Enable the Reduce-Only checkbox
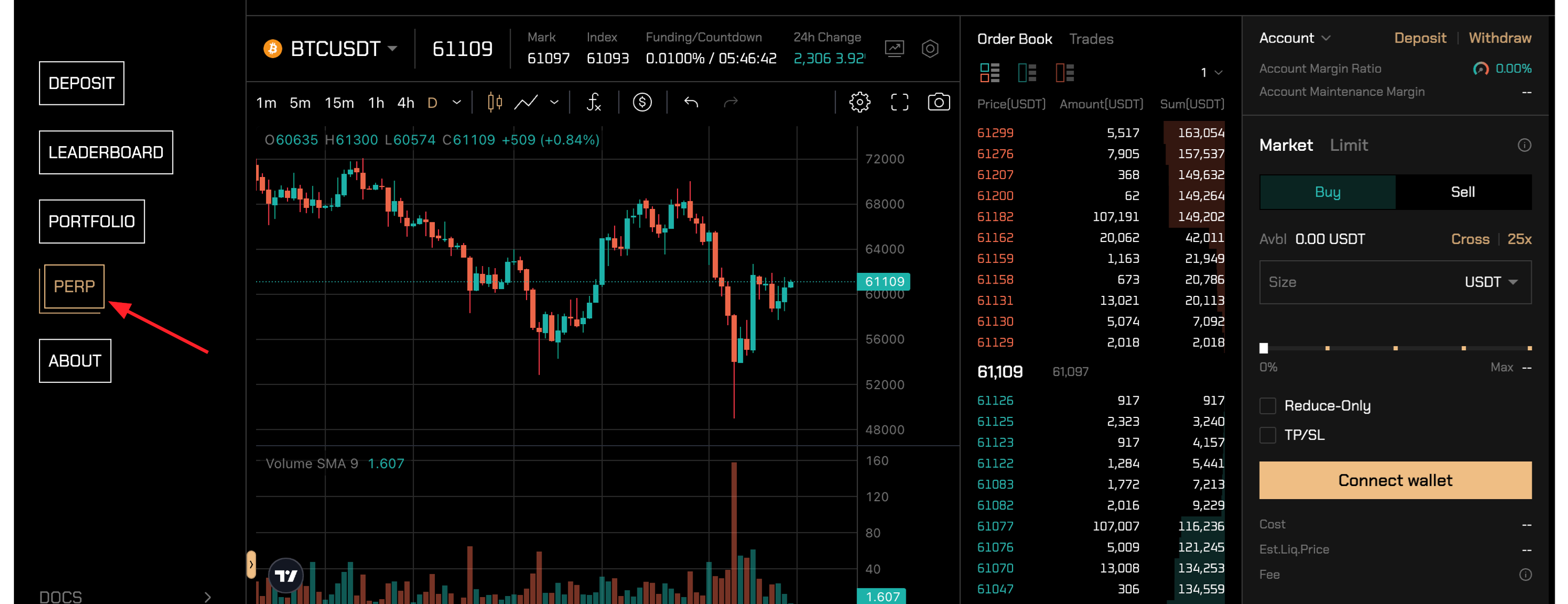This screenshot has width=1568, height=604. 1267,406
